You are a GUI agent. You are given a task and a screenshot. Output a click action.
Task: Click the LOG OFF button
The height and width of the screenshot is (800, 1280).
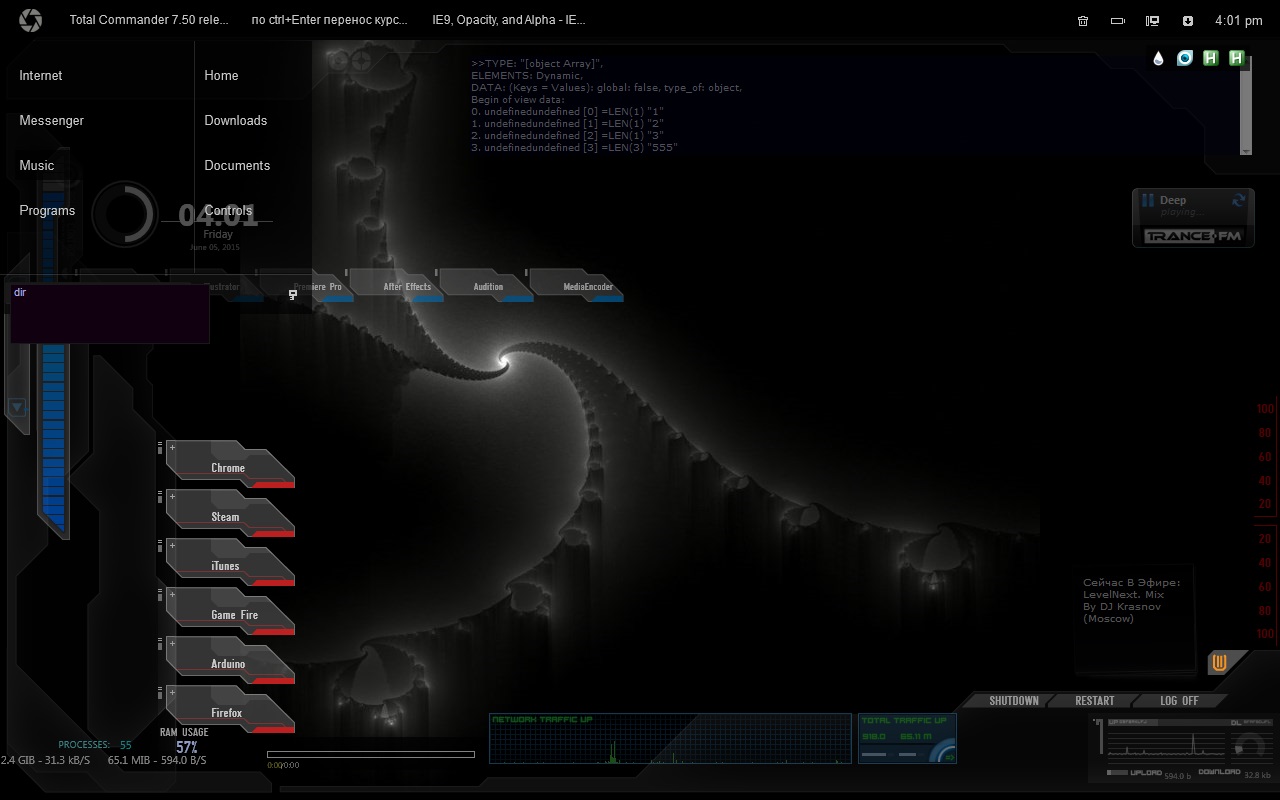(x=1179, y=701)
